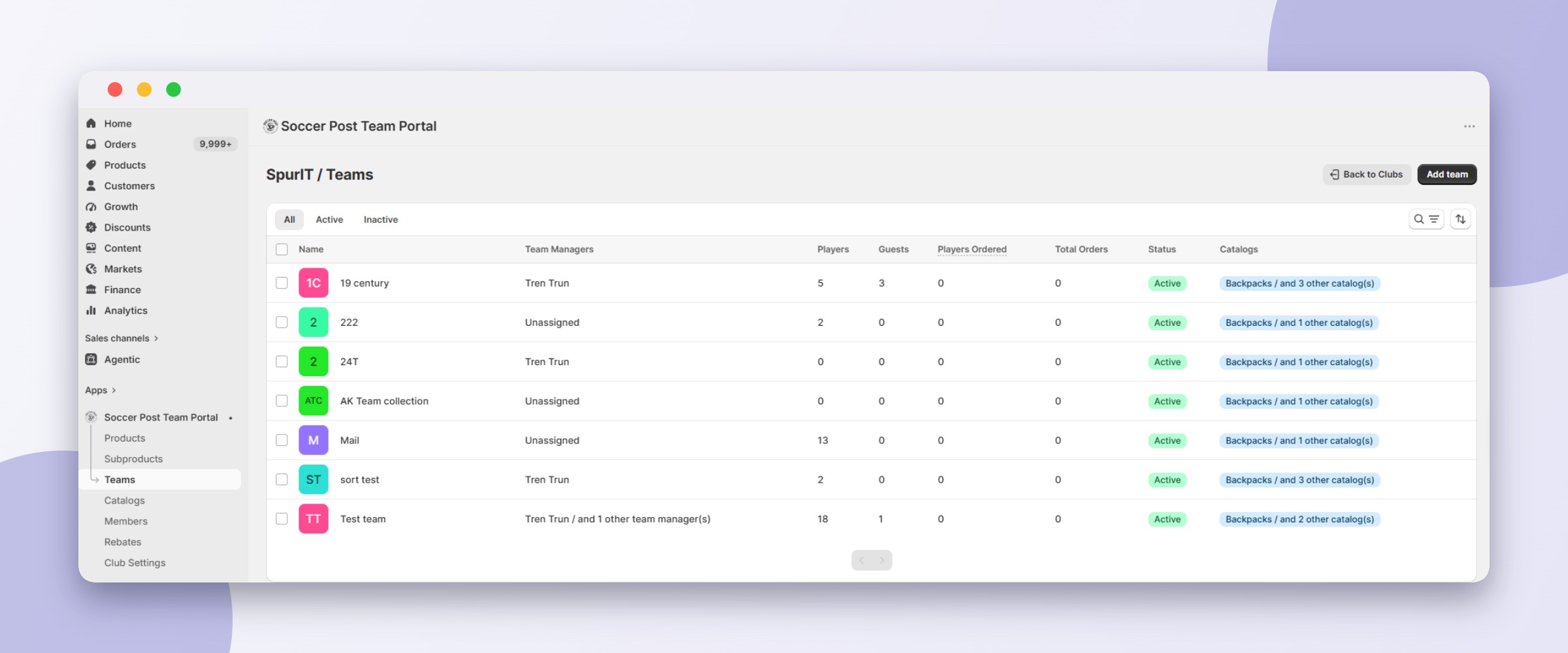The width and height of the screenshot is (1568, 653).
Task: Click the Name column header
Action: click(311, 249)
